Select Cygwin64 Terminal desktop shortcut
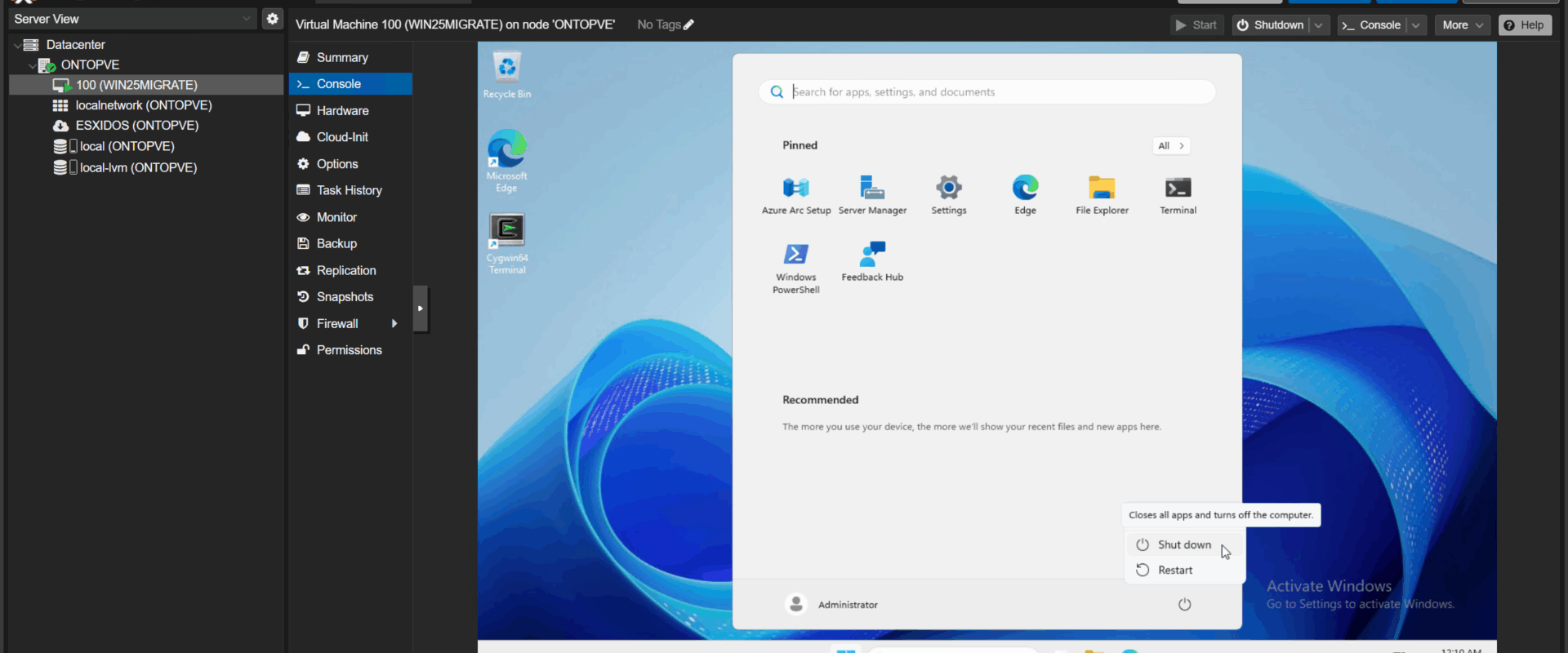This screenshot has width=1568, height=653. click(x=507, y=243)
